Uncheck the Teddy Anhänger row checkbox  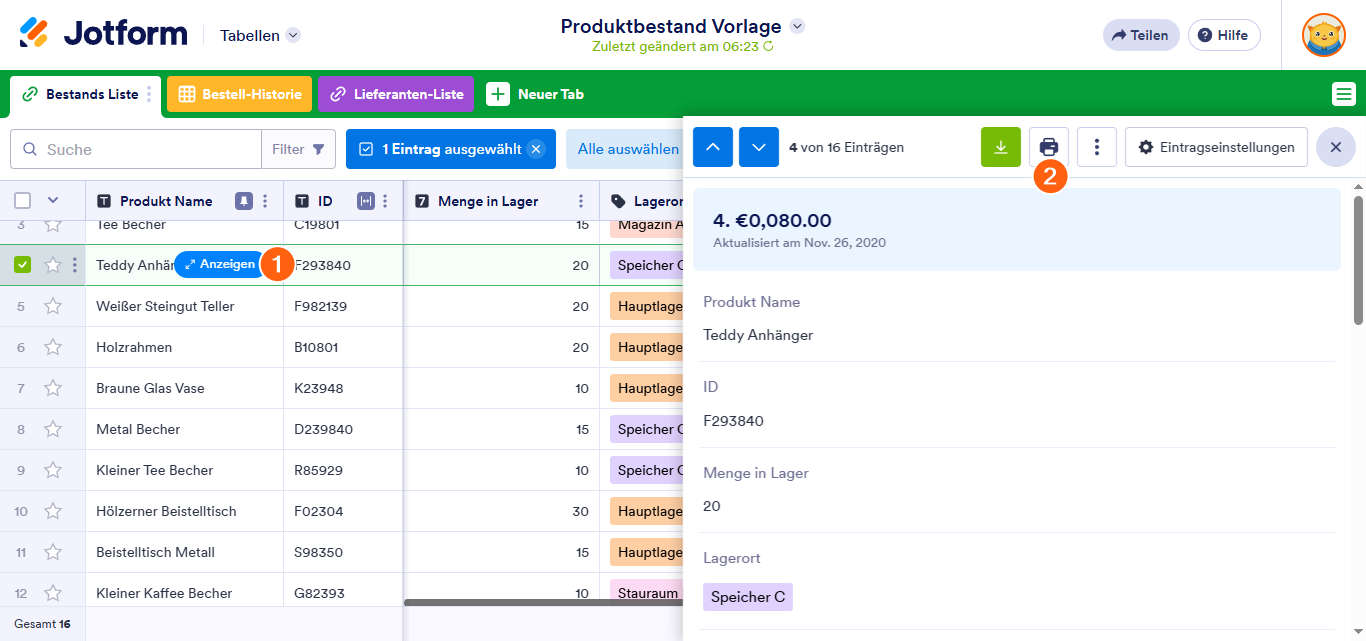[23, 265]
